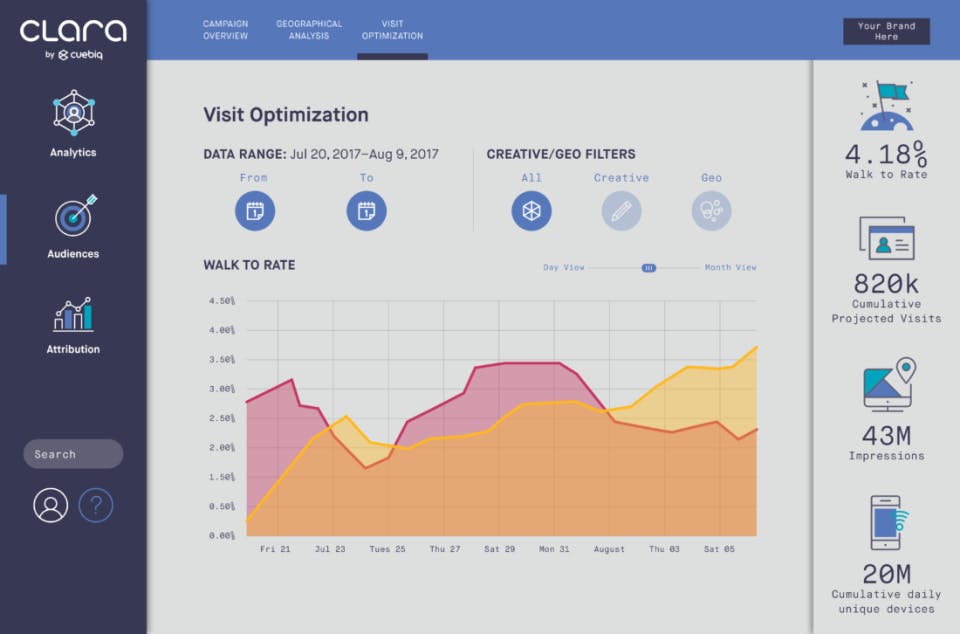The width and height of the screenshot is (960, 634).
Task: Open the Analytics section icon
Action: [x=73, y=113]
